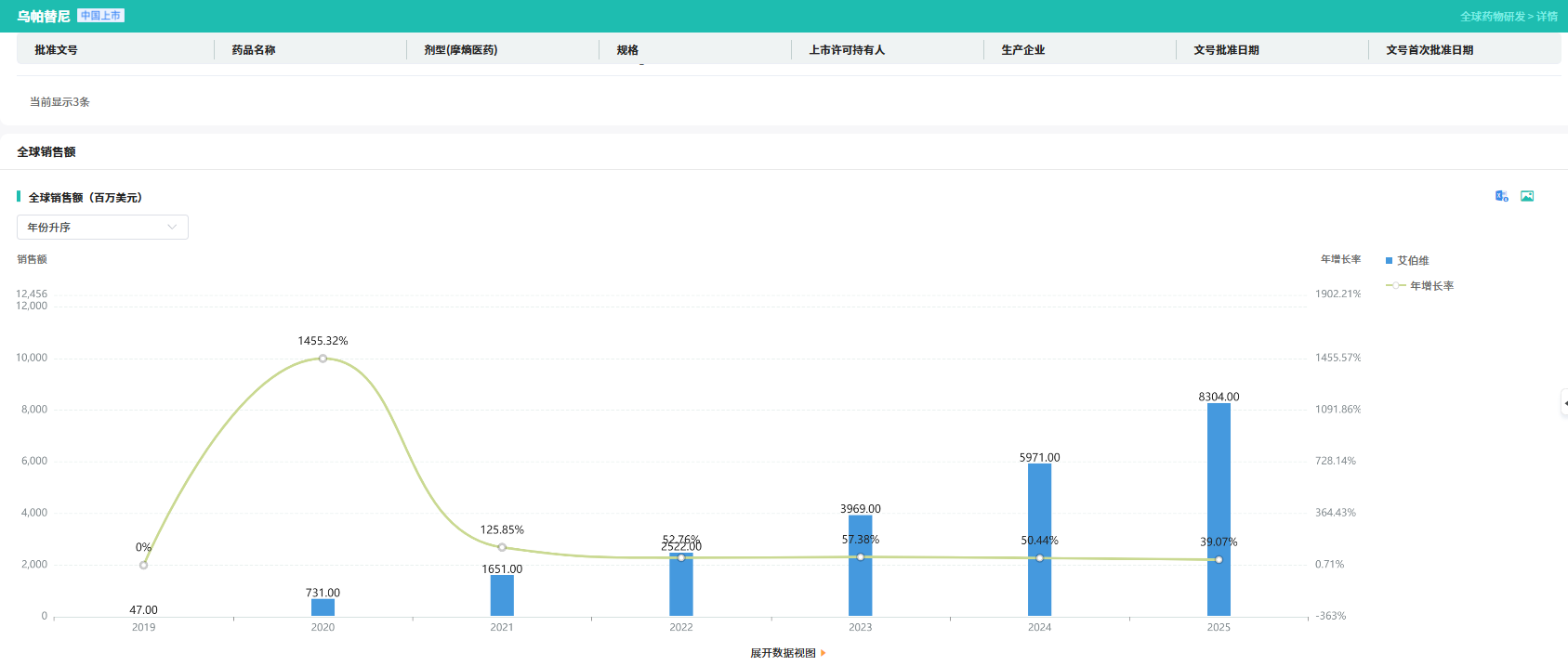This screenshot has height=666, width=1568.
Task: Expand the 展开数据视图 data view
Action: (x=783, y=653)
